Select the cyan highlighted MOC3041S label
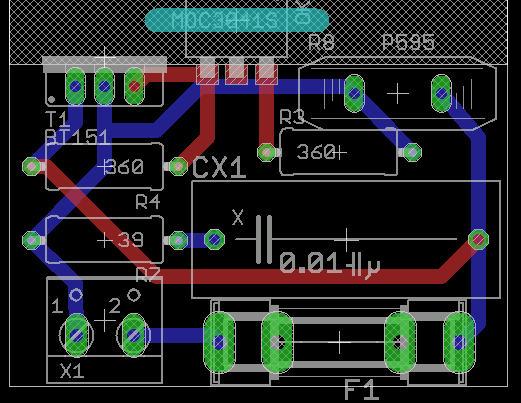Image resolution: width=521 pixels, height=403 pixels. [237, 20]
